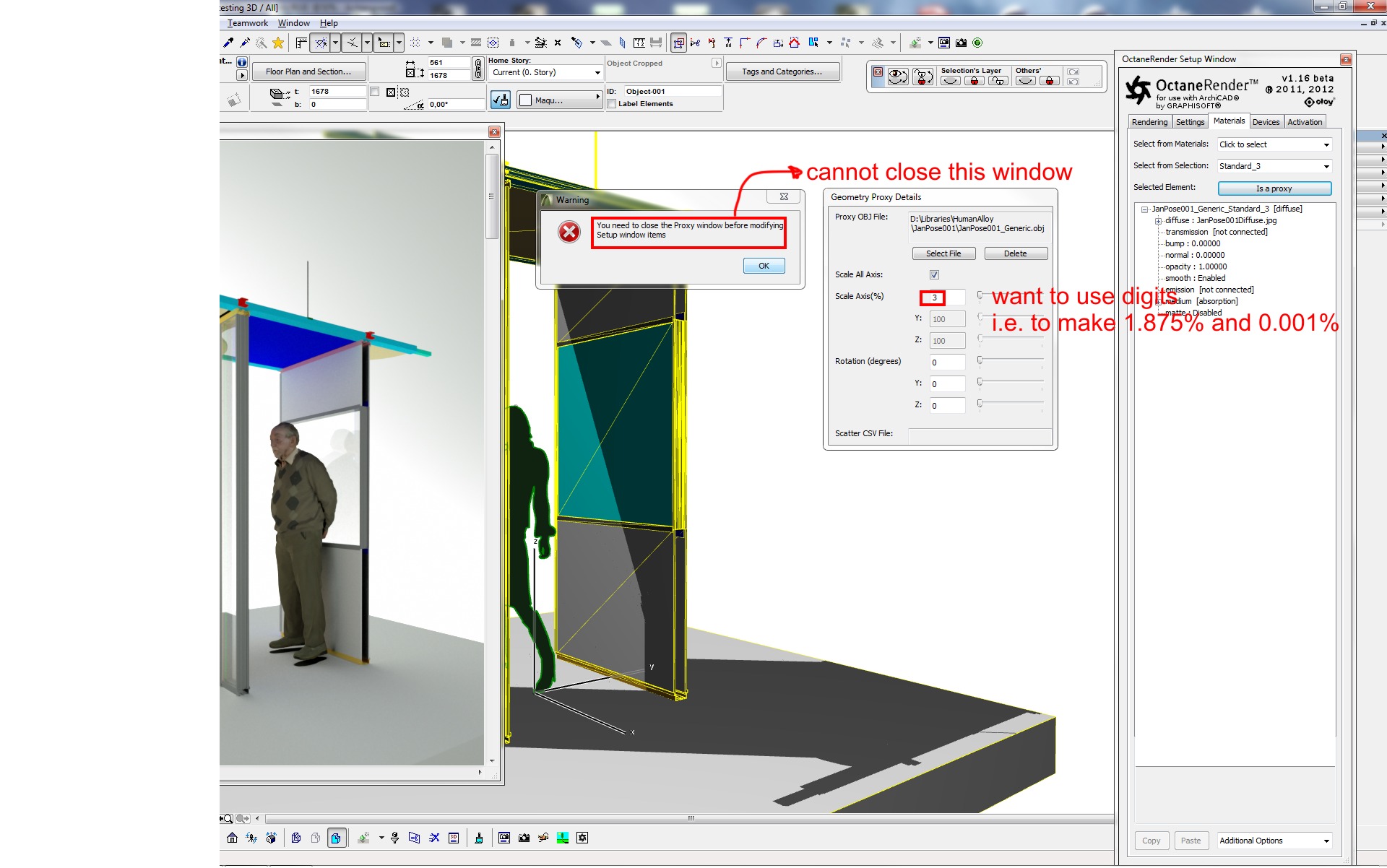Image resolution: width=1387 pixels, height=868 pixels.
Task: Enable the Label Elements checkbox
Action: tap(612, 104)
